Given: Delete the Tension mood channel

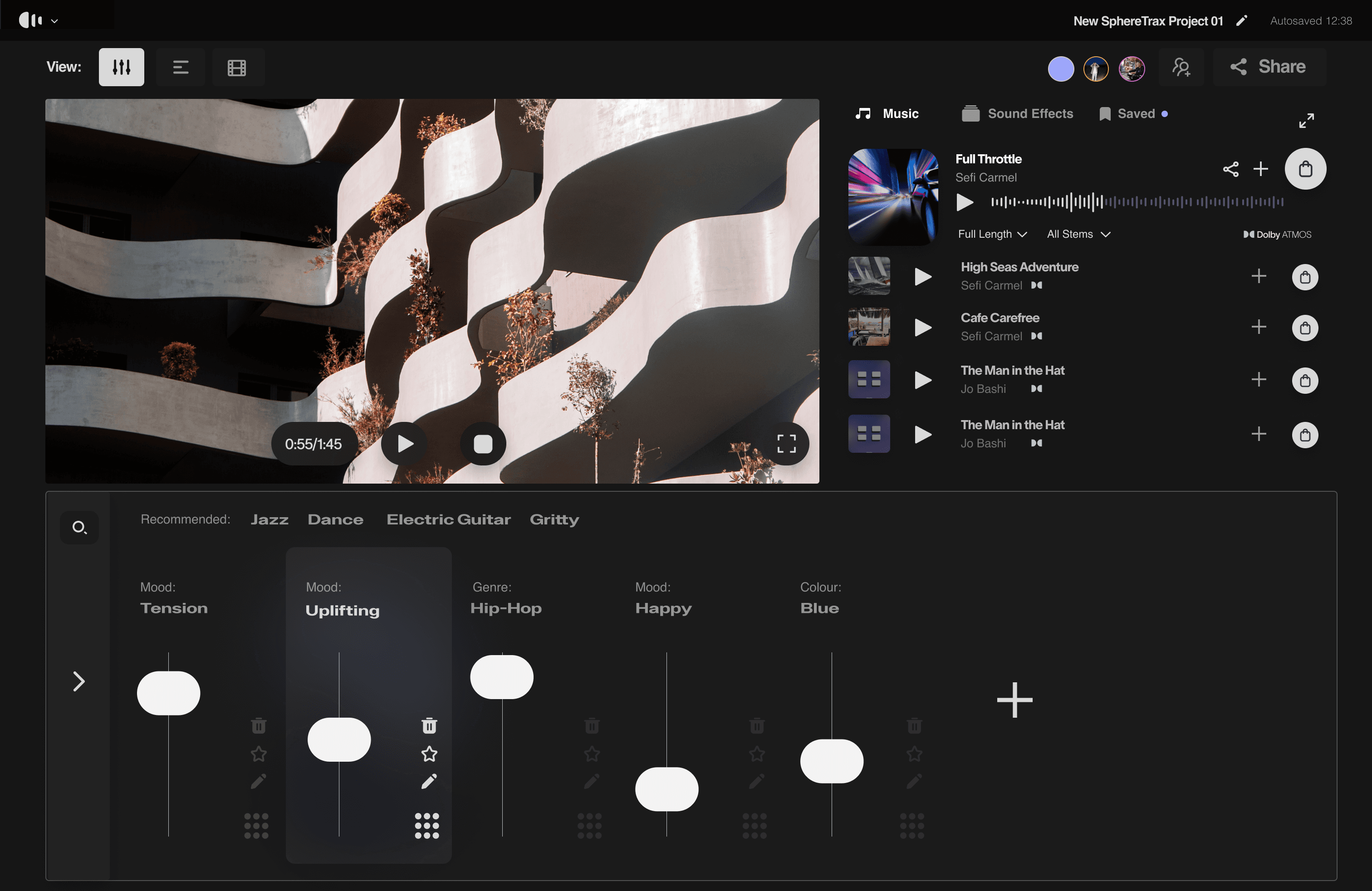Looking at the screenshot, I should click(258, 725).
